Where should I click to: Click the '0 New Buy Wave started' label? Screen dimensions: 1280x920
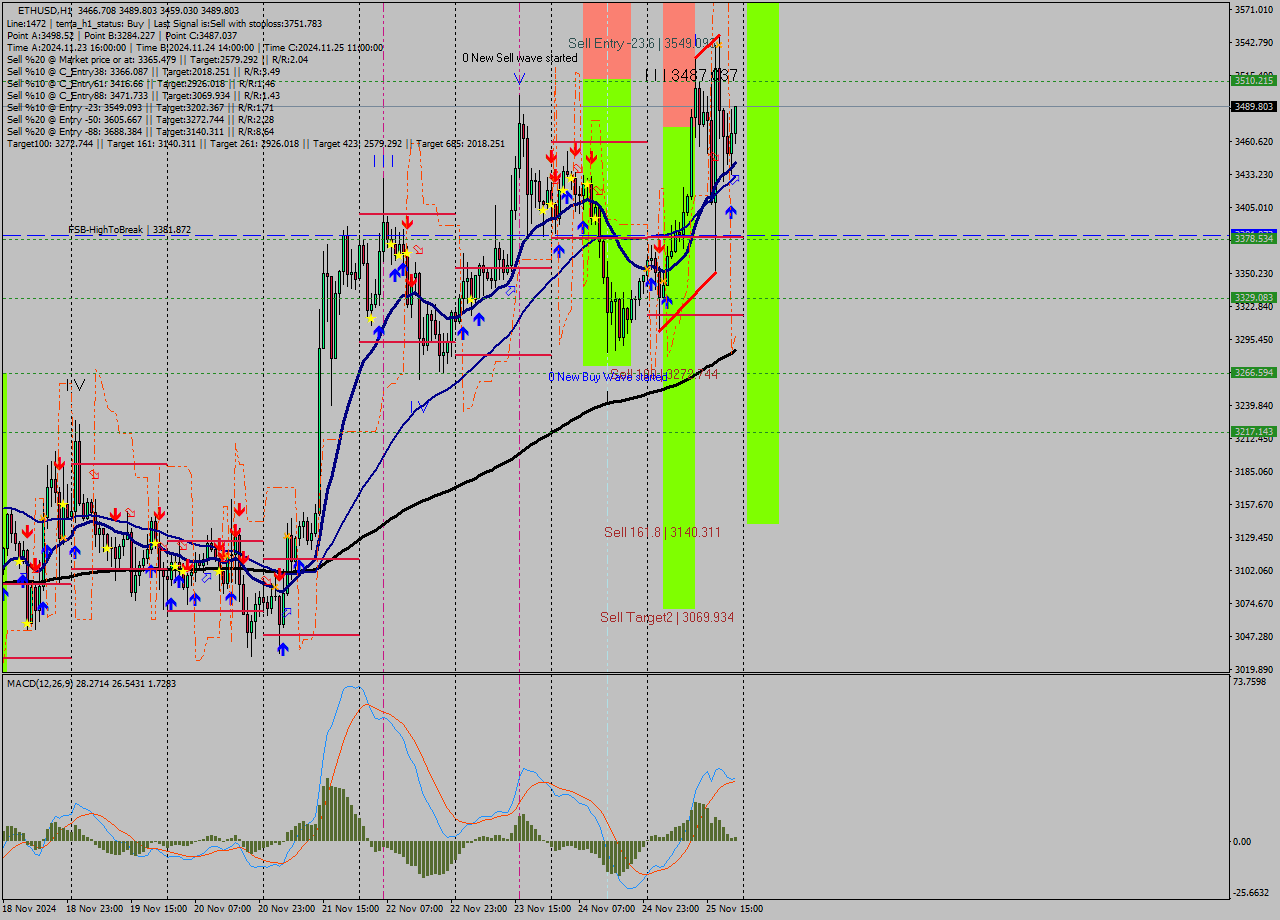[607, 377]
